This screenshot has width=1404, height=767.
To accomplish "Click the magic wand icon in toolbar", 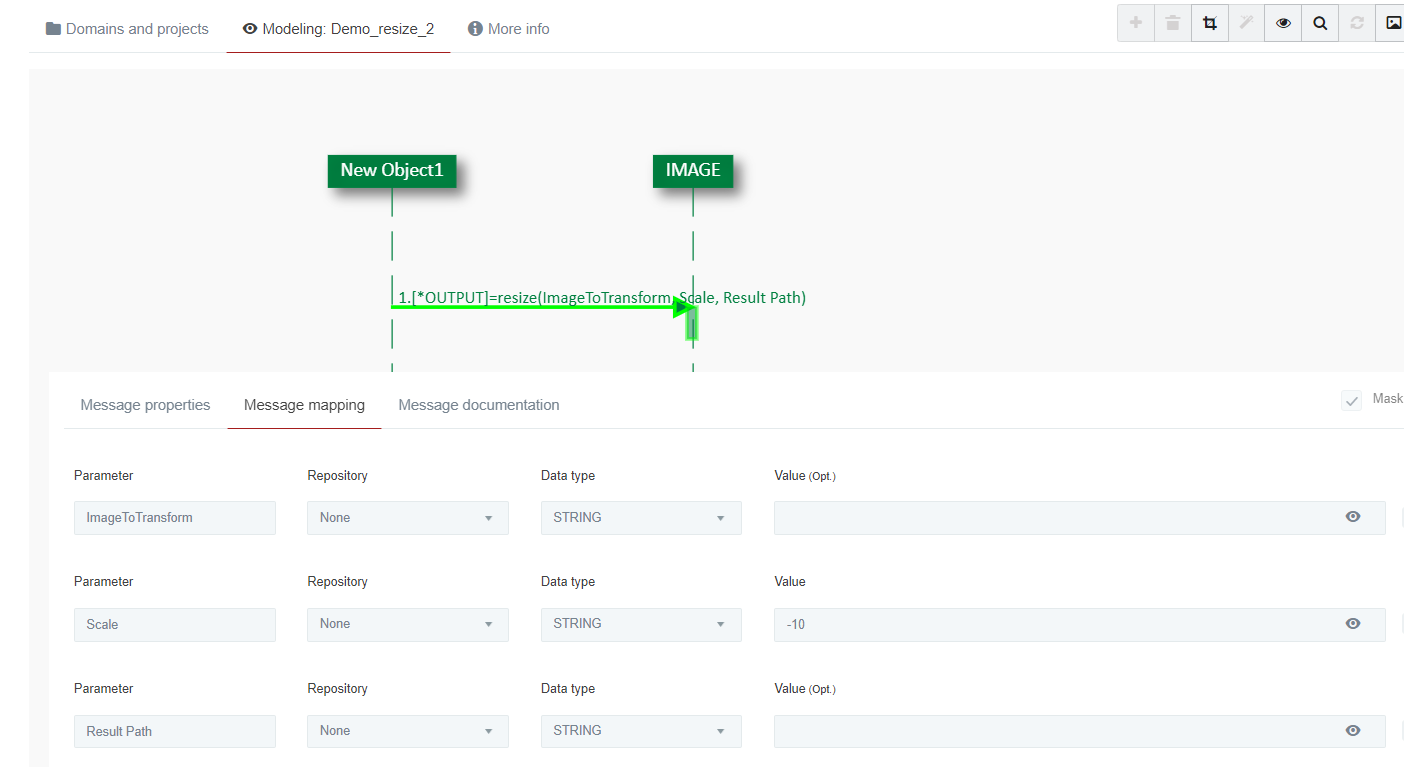I will point(1246,23).
